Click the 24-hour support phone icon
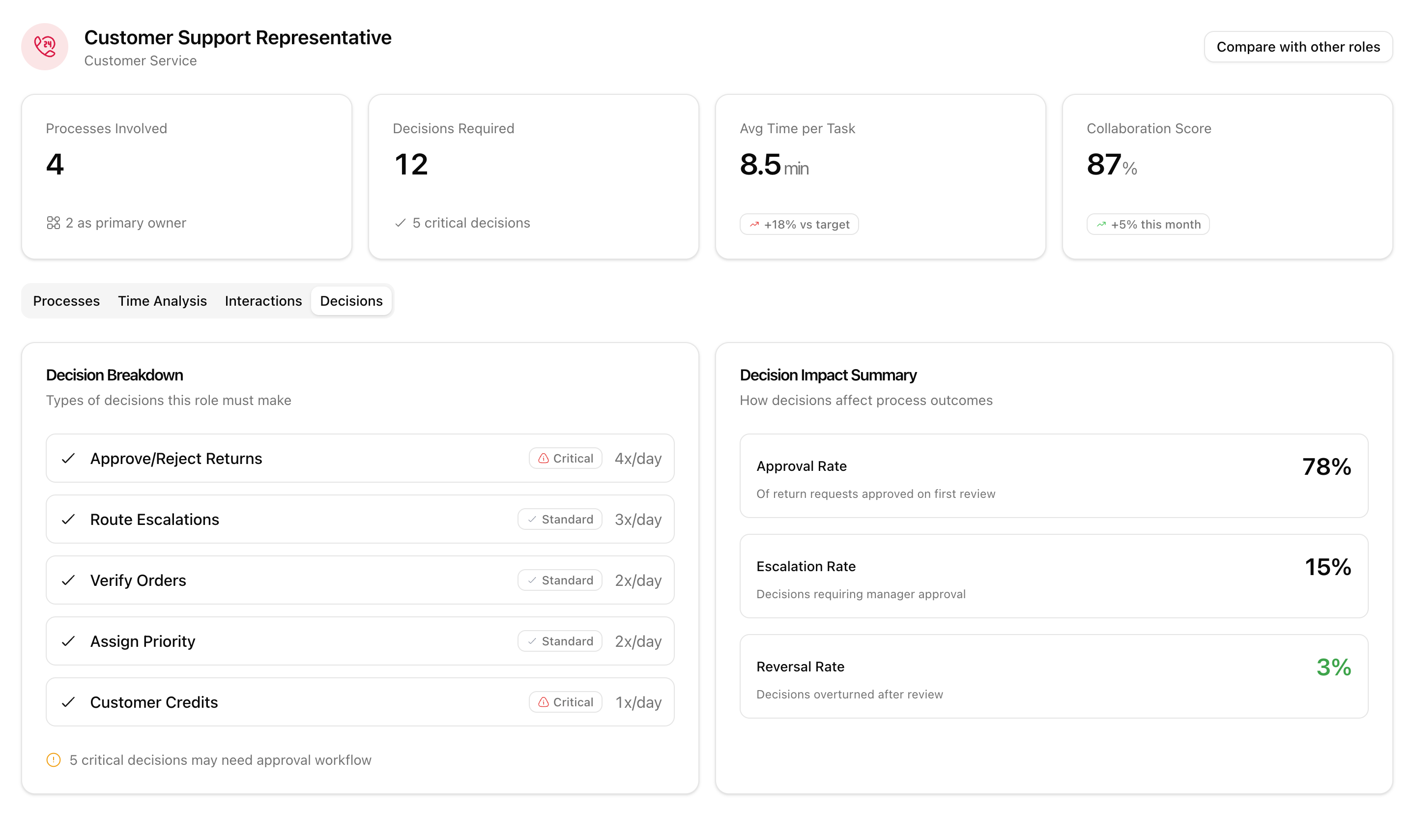The width and height of the screenshot is (1411, 840). coord(45,46)
